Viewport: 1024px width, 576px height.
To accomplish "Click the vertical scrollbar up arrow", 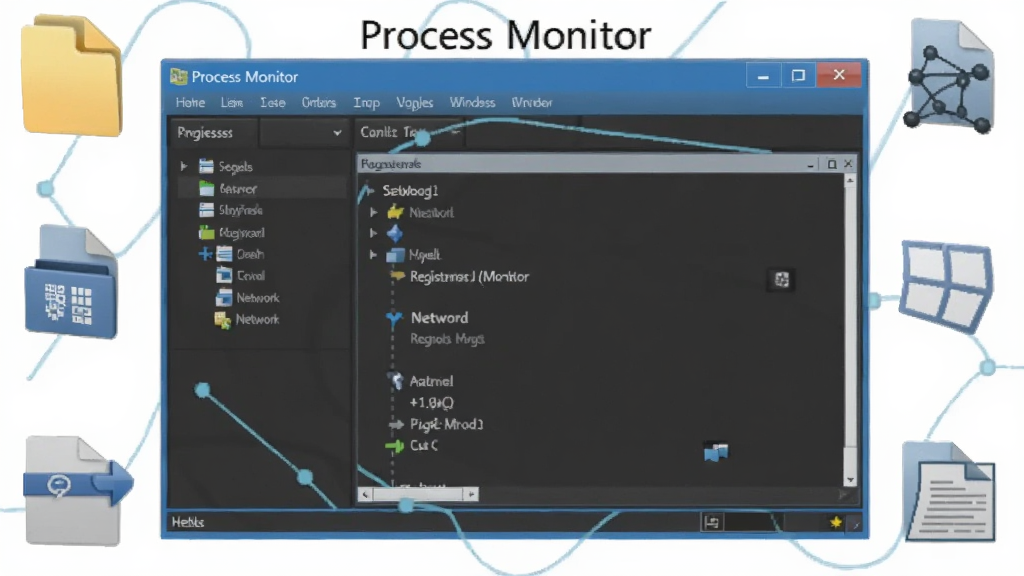I will click(850, 180).
